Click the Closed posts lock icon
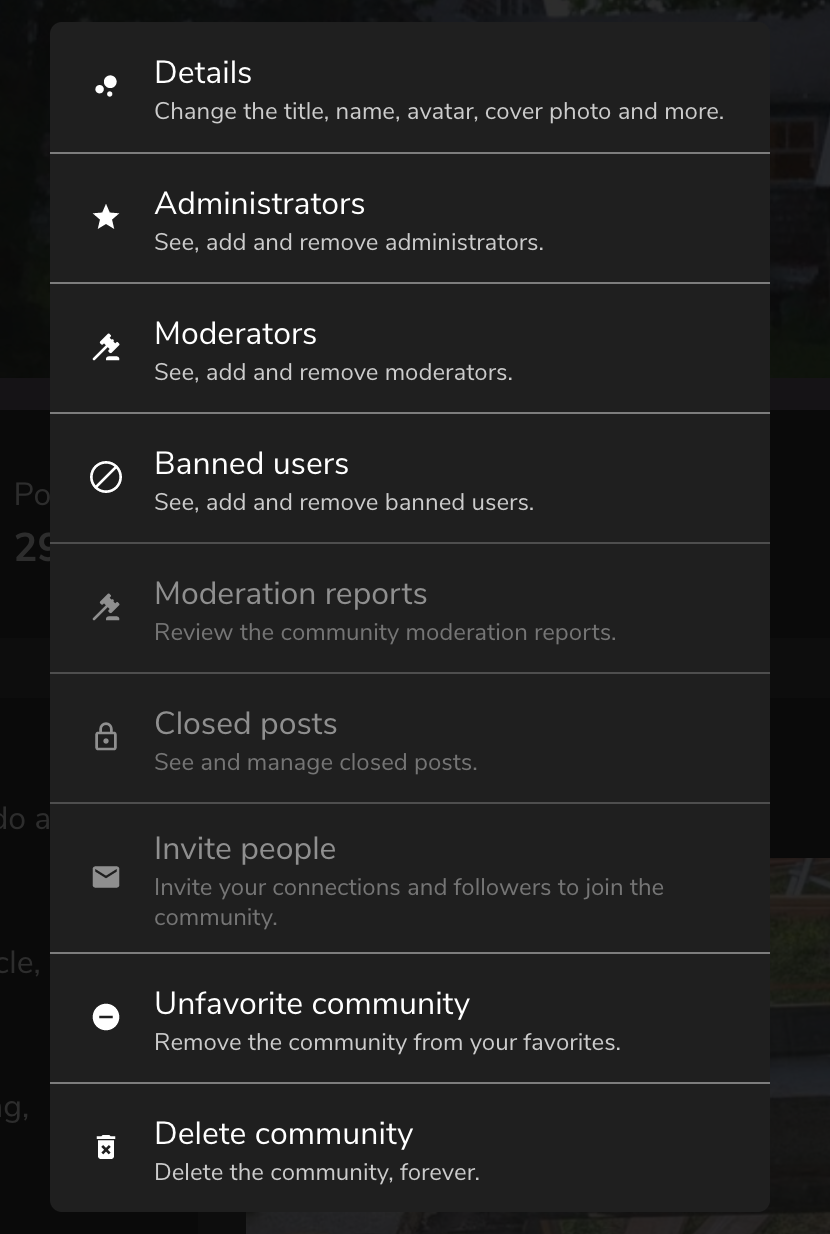The height and width of the screenshot is (1234, 830). [106, 737]
